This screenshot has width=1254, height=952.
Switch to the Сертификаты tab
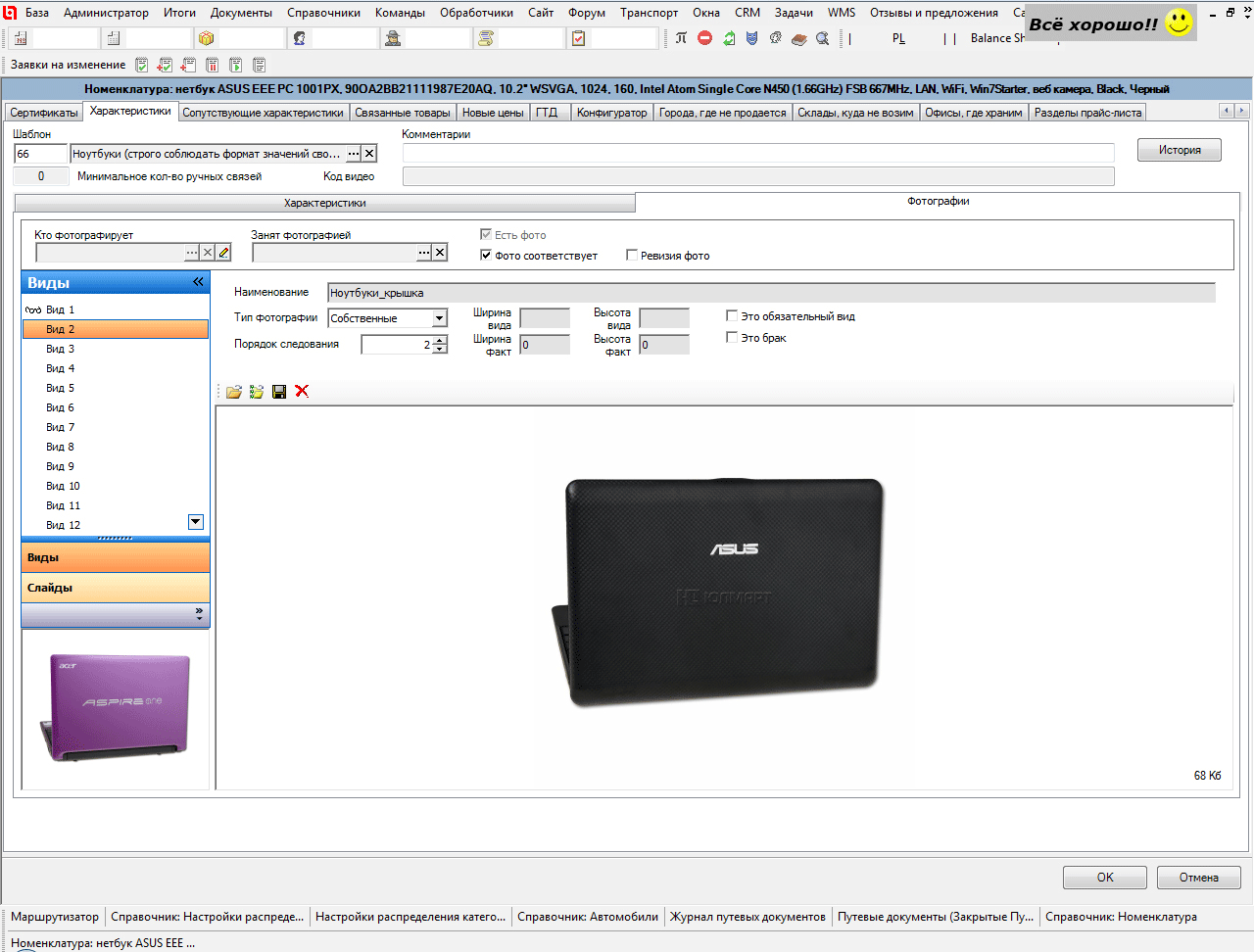43,113
